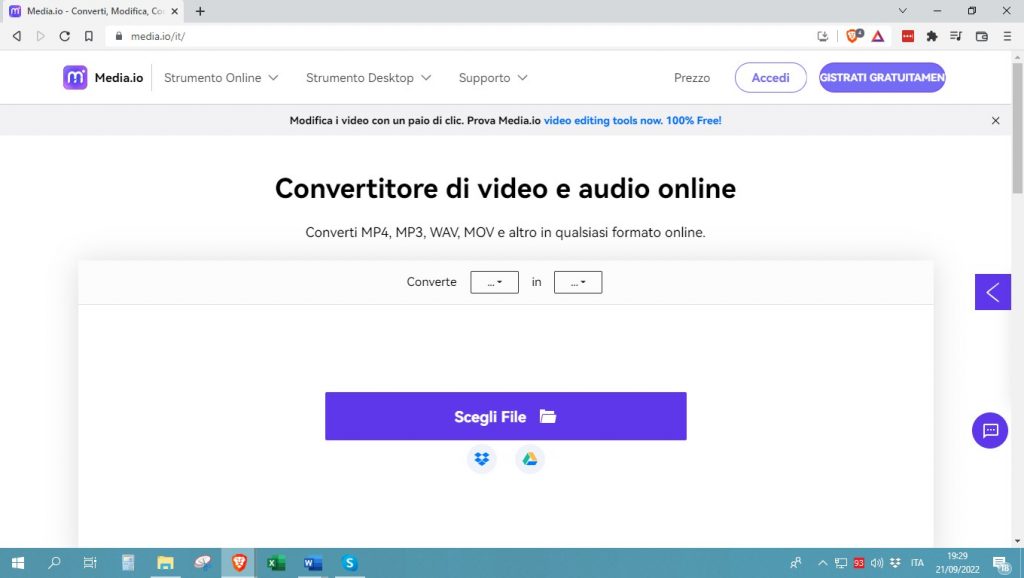Upload a file from Dropbox
1024x578 pixels.
(481, 459)
